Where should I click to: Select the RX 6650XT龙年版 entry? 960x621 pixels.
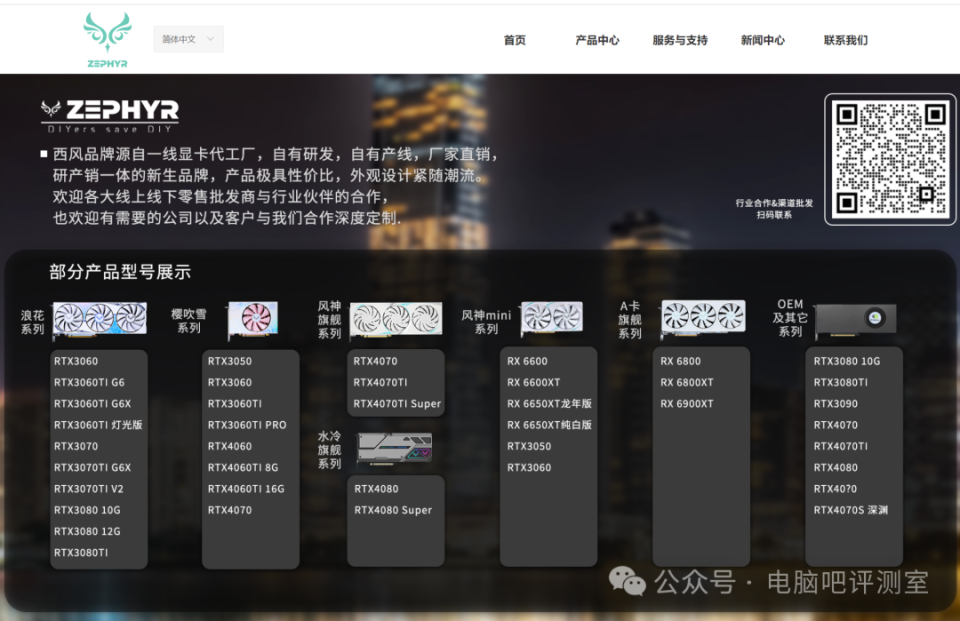[x=549, y=404]
